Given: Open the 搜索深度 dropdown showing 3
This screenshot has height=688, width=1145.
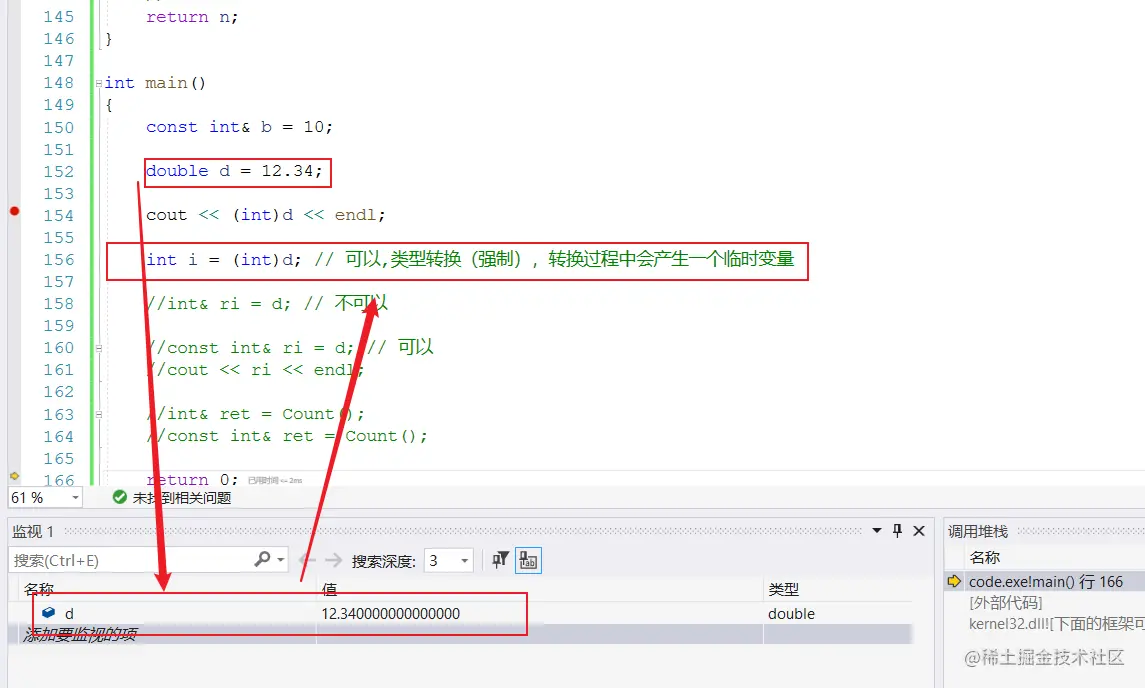Looking at the screenshot, I should pyautogui.click(x=464, y=561).
